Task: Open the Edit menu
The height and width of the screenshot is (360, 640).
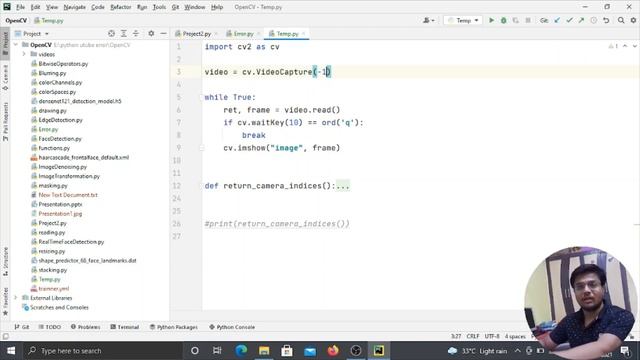Action: tap(36, 7)
